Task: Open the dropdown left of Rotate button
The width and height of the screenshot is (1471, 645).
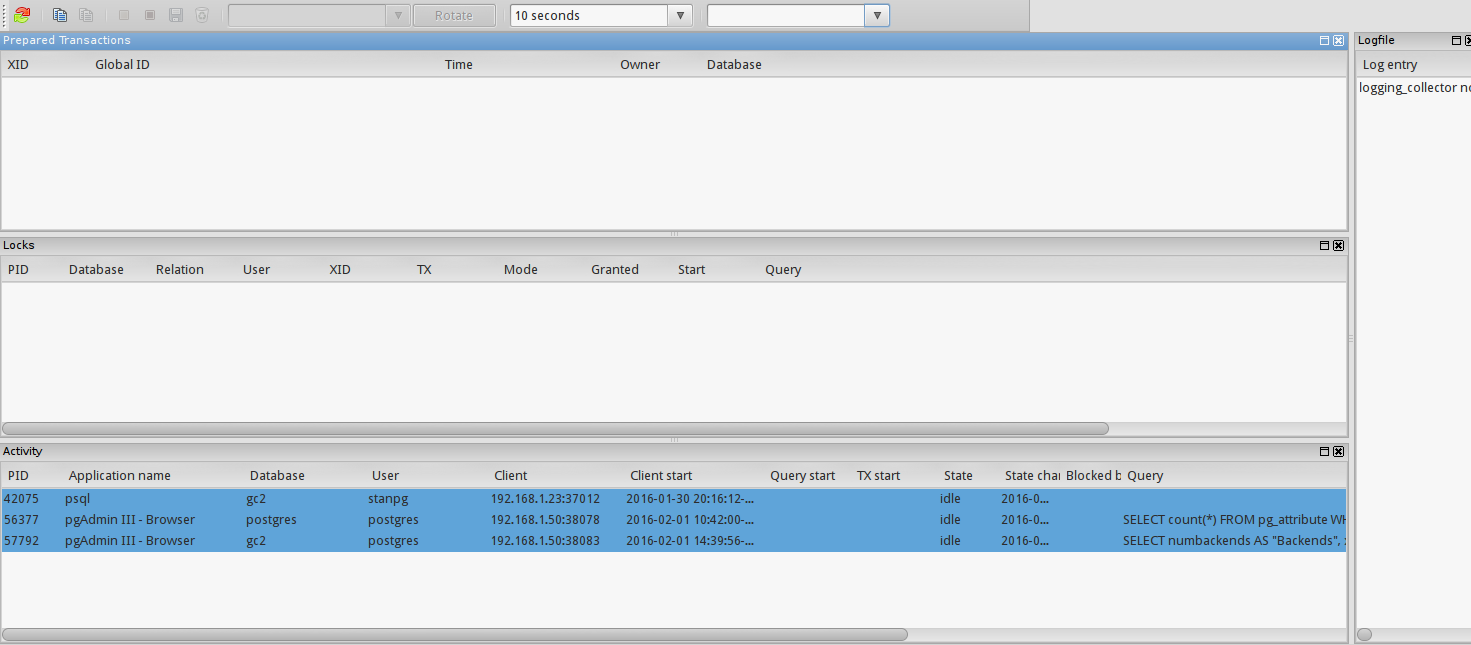Action: tap(399, 15)
